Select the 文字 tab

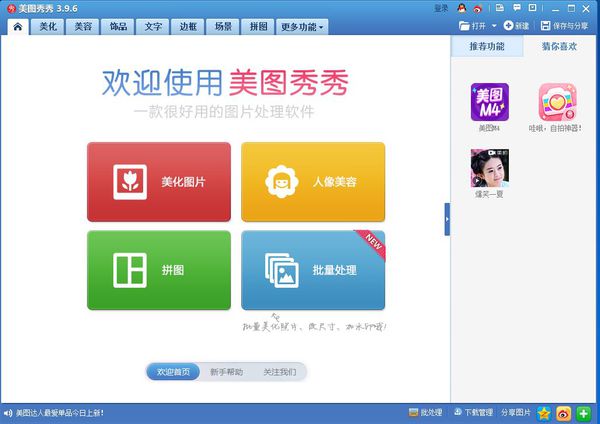point(153,27)
